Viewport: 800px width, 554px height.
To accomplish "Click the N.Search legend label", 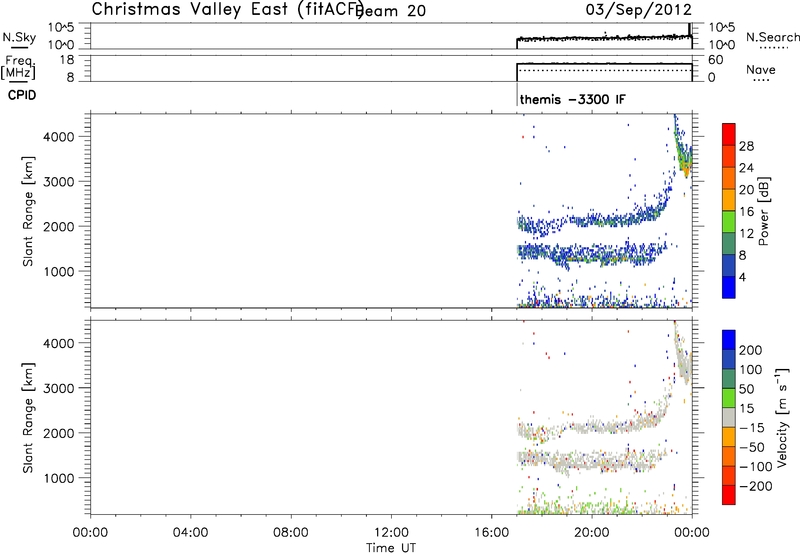I will tap(772, 37).
